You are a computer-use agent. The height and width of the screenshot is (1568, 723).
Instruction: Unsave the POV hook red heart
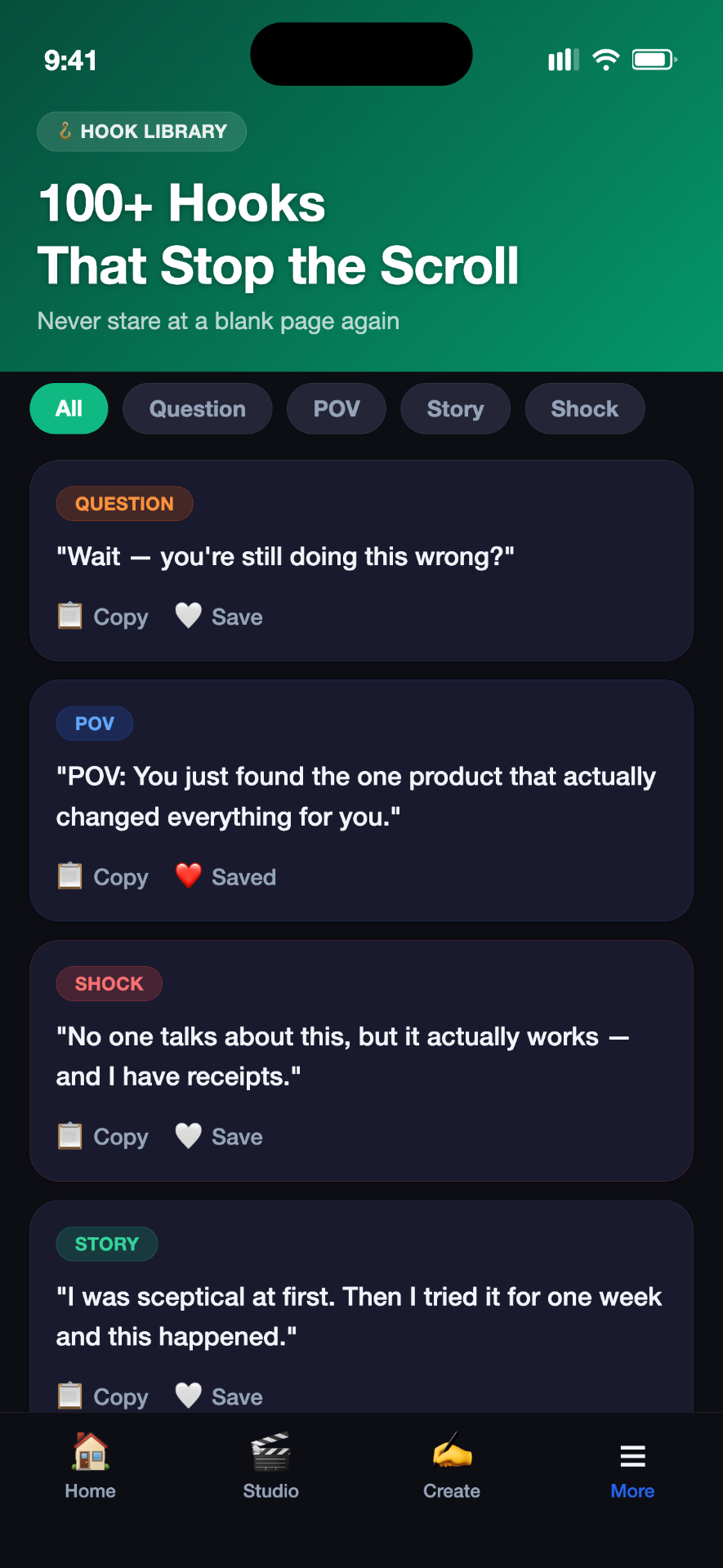click(x=189, y=876)
